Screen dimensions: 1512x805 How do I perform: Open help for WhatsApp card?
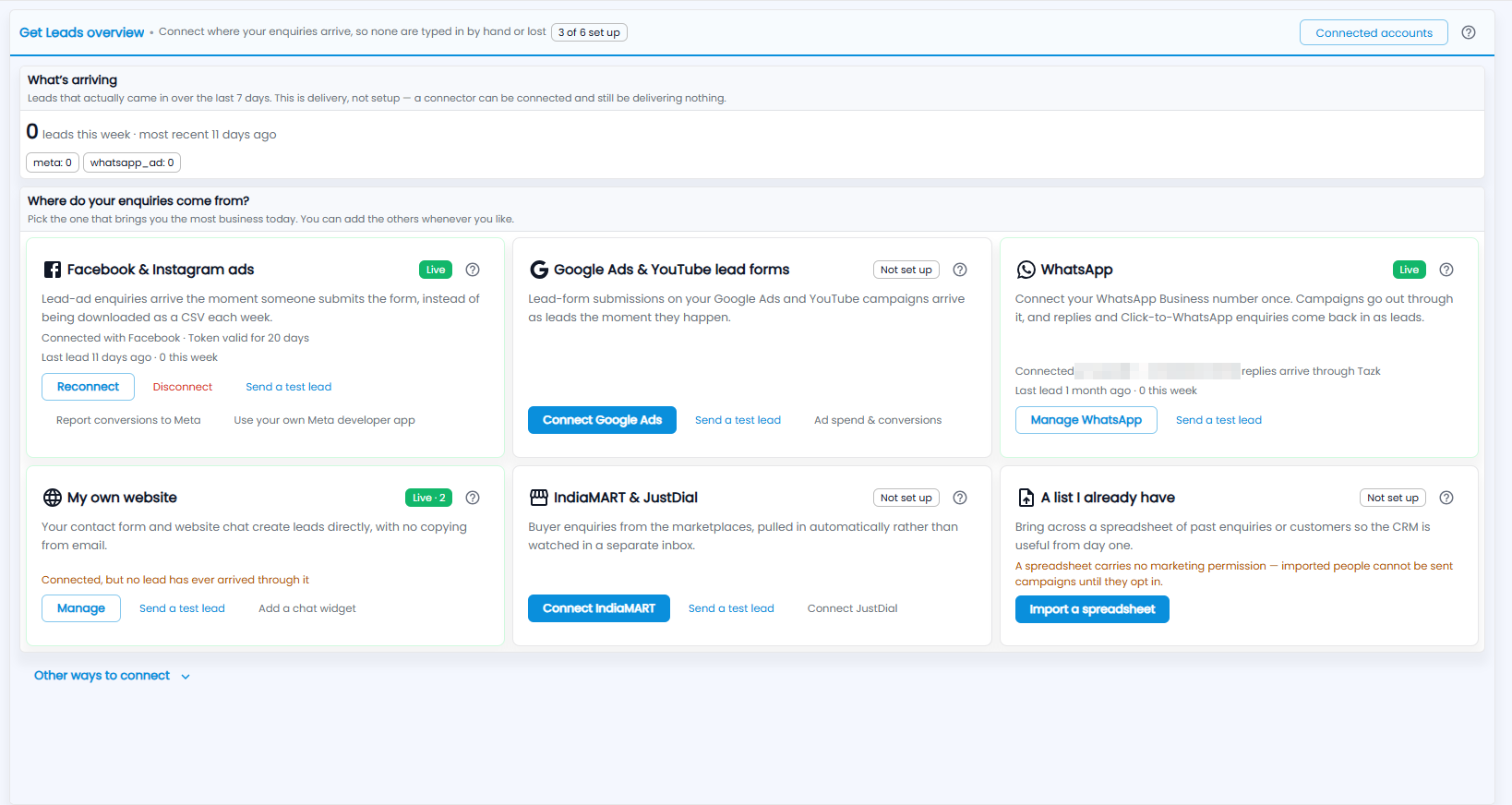(1446, 270)
